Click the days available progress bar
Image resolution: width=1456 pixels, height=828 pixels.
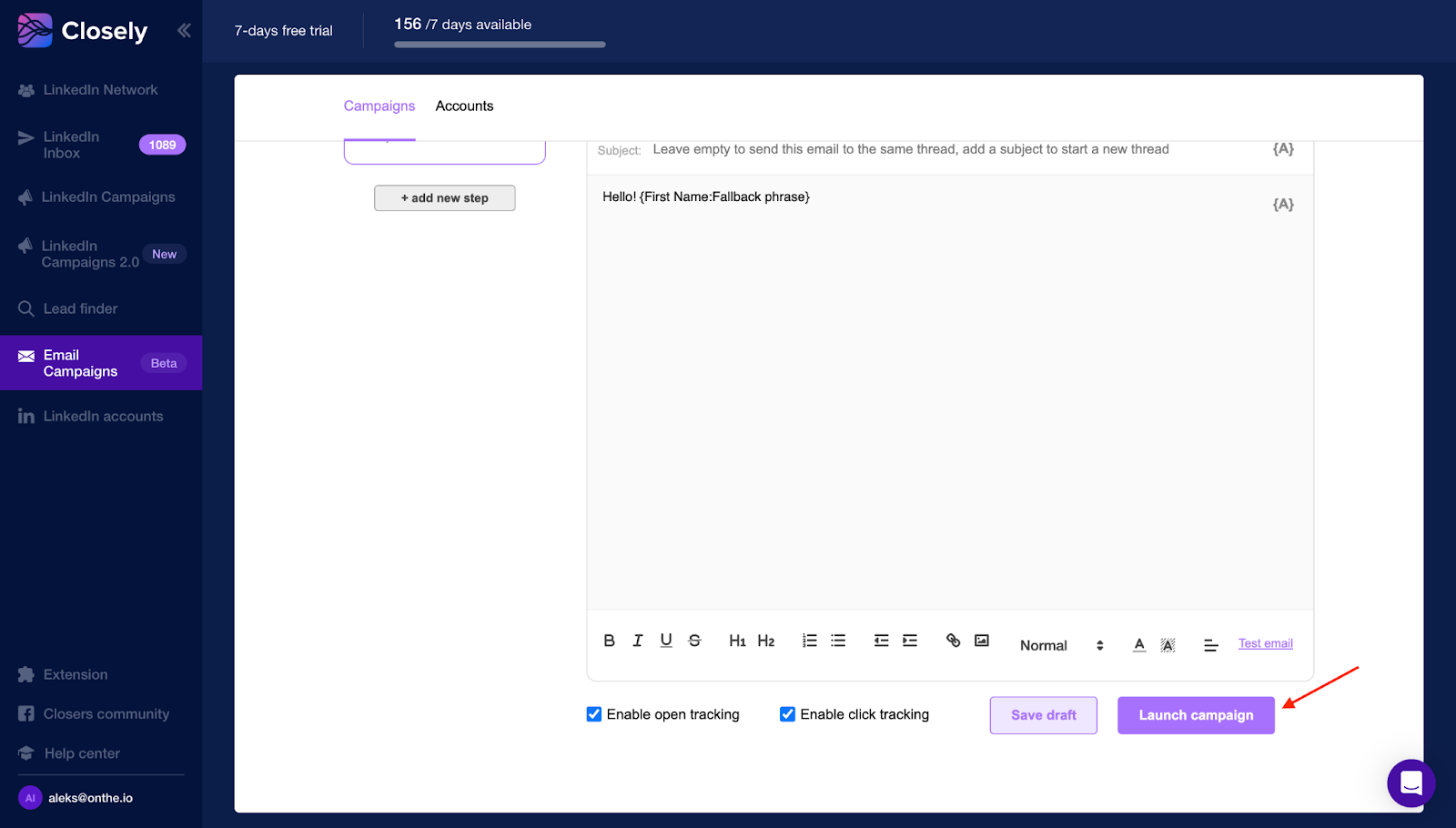pos(500,45)
